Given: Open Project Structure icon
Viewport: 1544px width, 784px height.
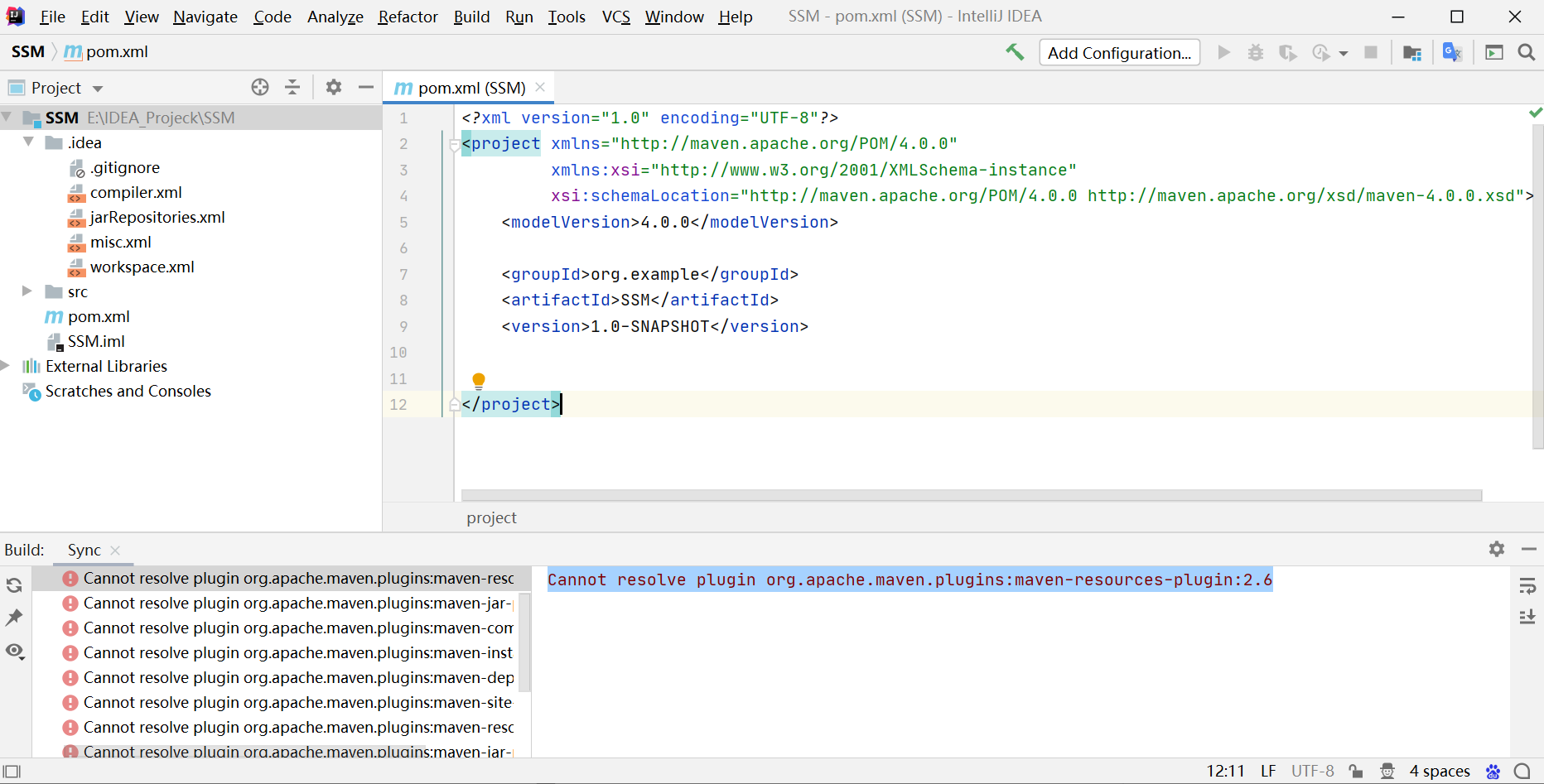Looking at the screenshot, I should (x=1412, y=52).
